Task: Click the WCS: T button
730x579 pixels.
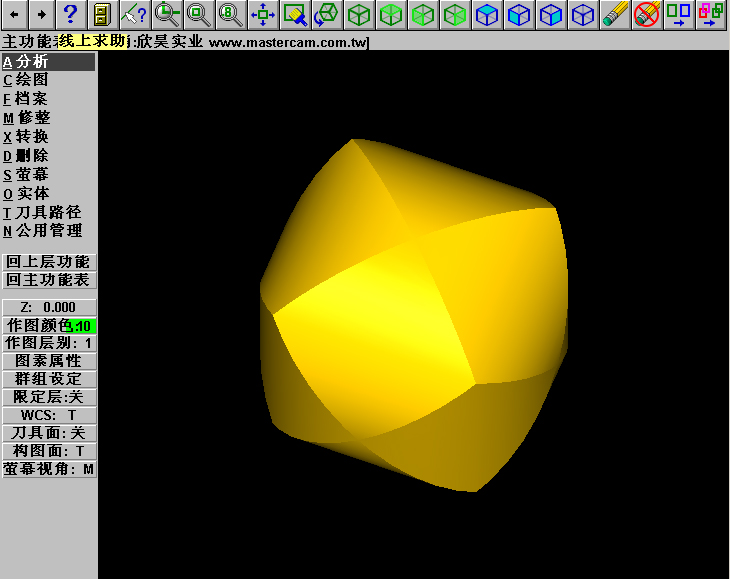Action: (49, 415)
